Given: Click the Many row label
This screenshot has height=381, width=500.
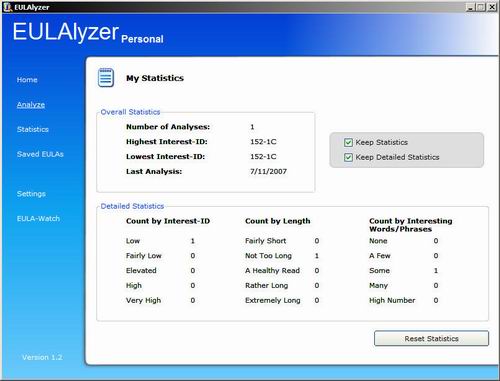Looking at the screenshot, I should [378, 285].
